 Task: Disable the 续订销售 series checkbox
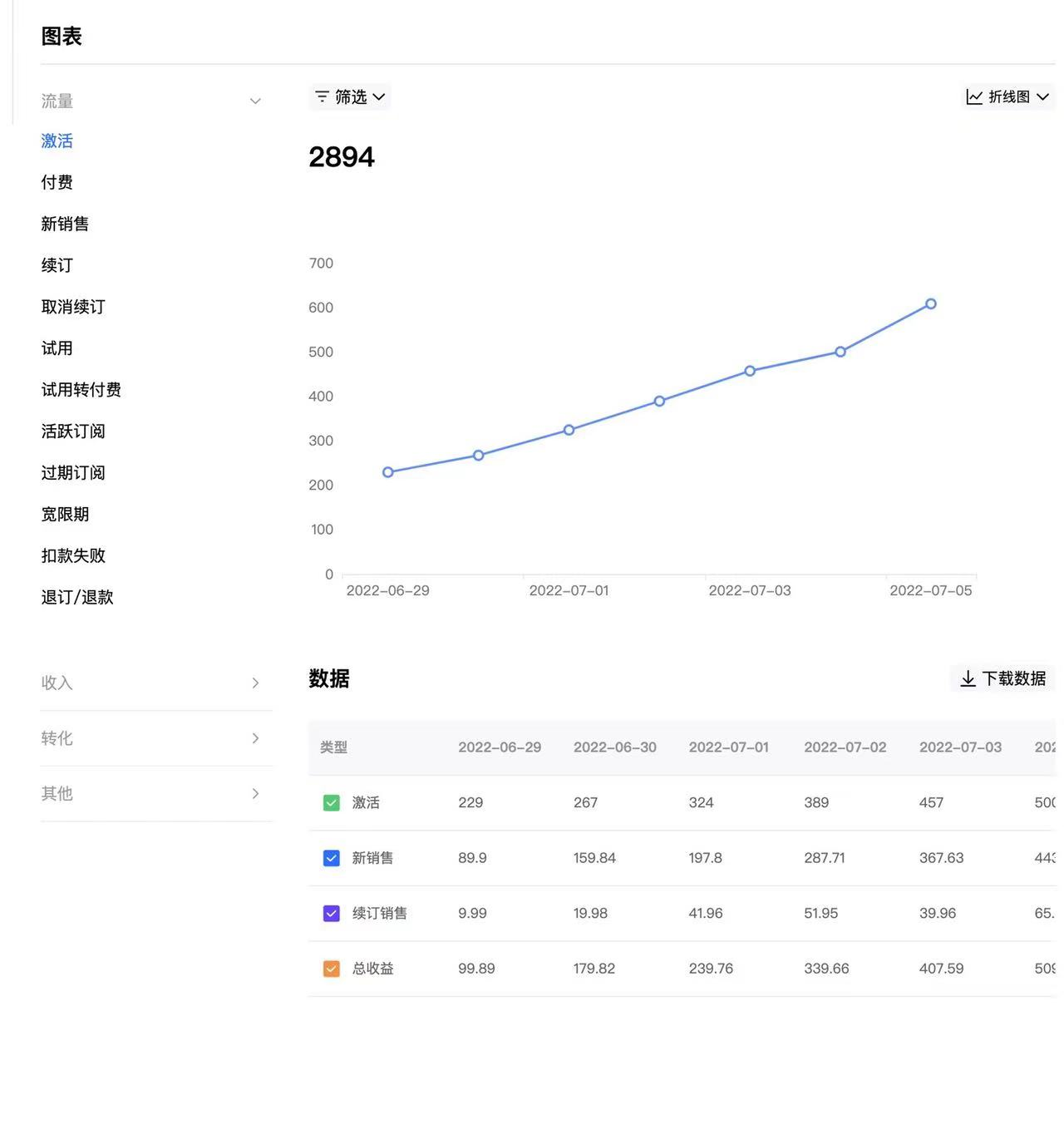click(331, 913)
